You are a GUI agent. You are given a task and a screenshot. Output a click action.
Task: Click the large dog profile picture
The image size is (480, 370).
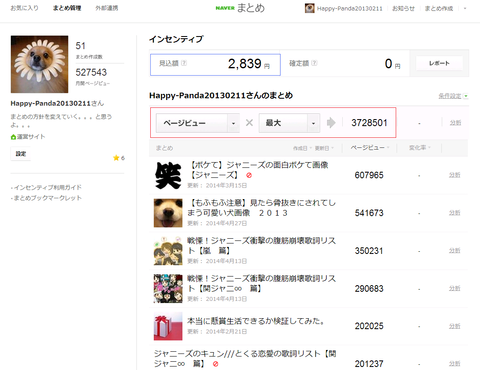pos(39,64)
